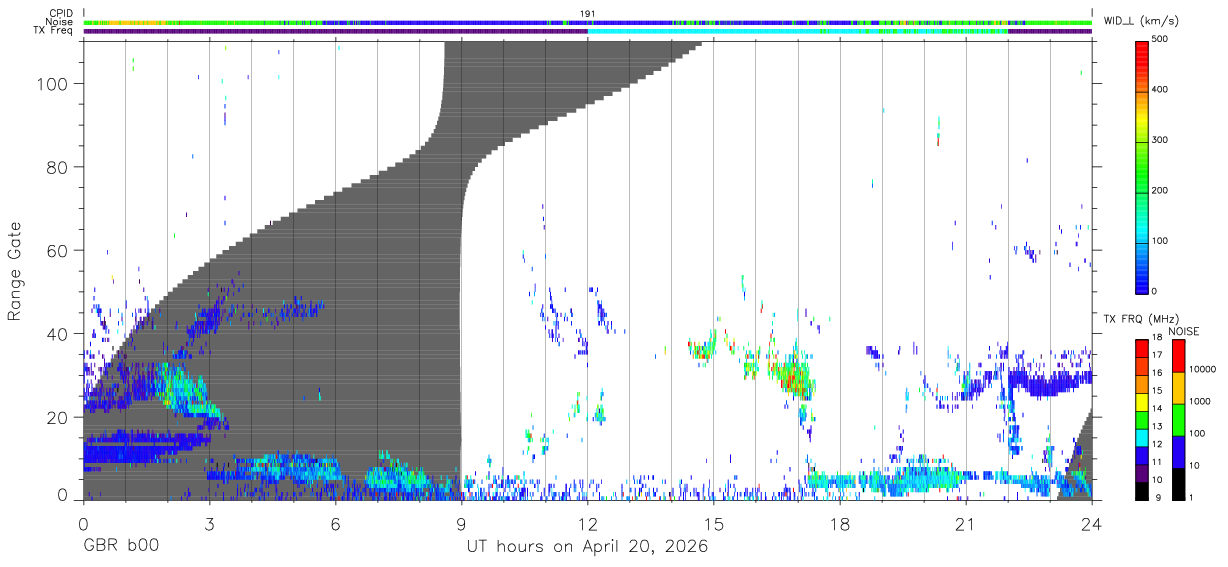1228x567 pixels.
Task: Select the 9 hour x-axis label
Action: (461, 524)
